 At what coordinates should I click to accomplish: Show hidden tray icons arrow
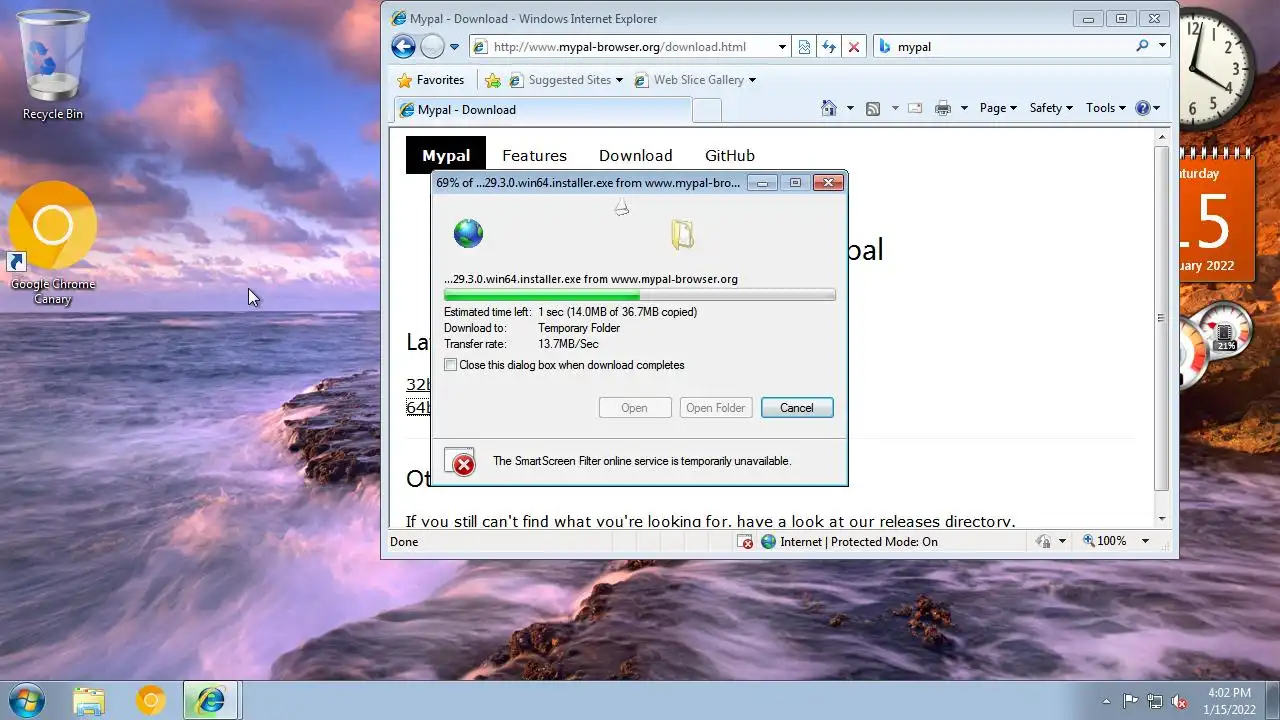click(1106, 701)
